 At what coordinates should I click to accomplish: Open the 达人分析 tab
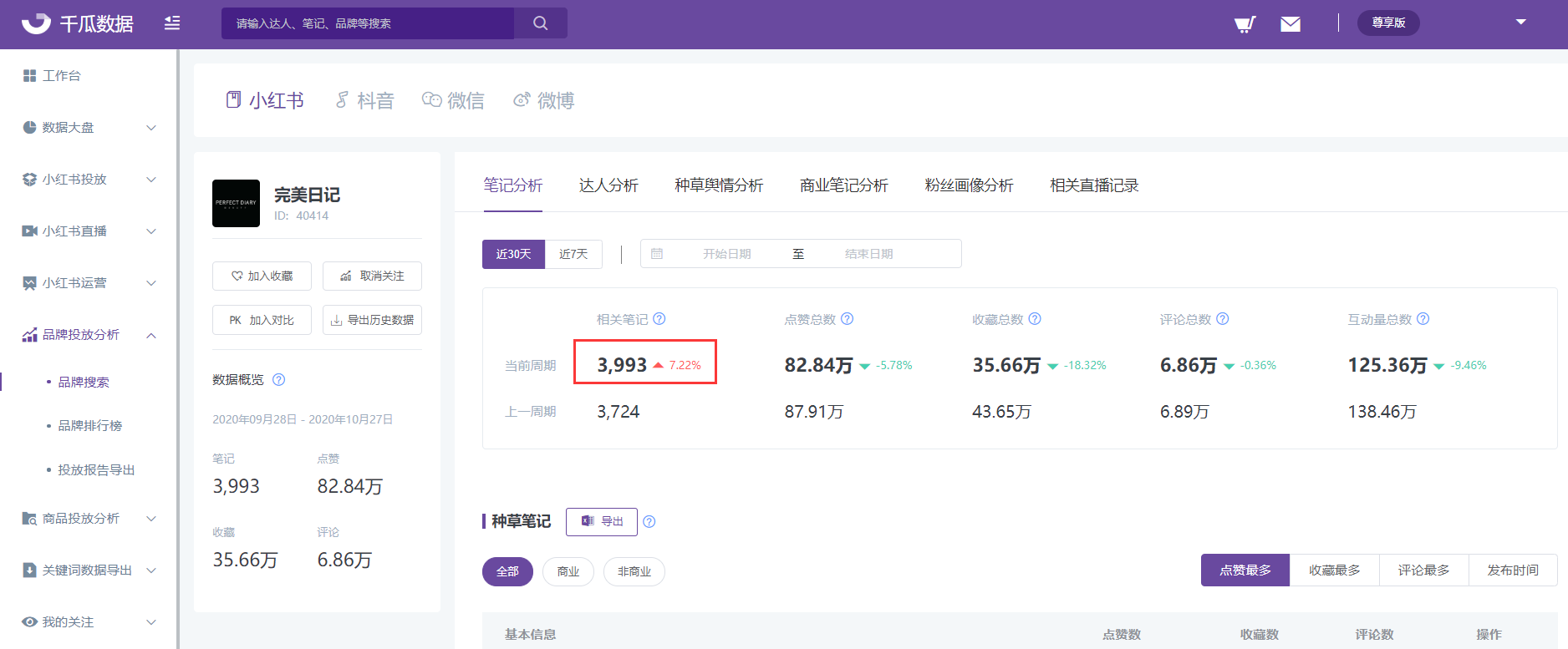(x=608, y=185)
